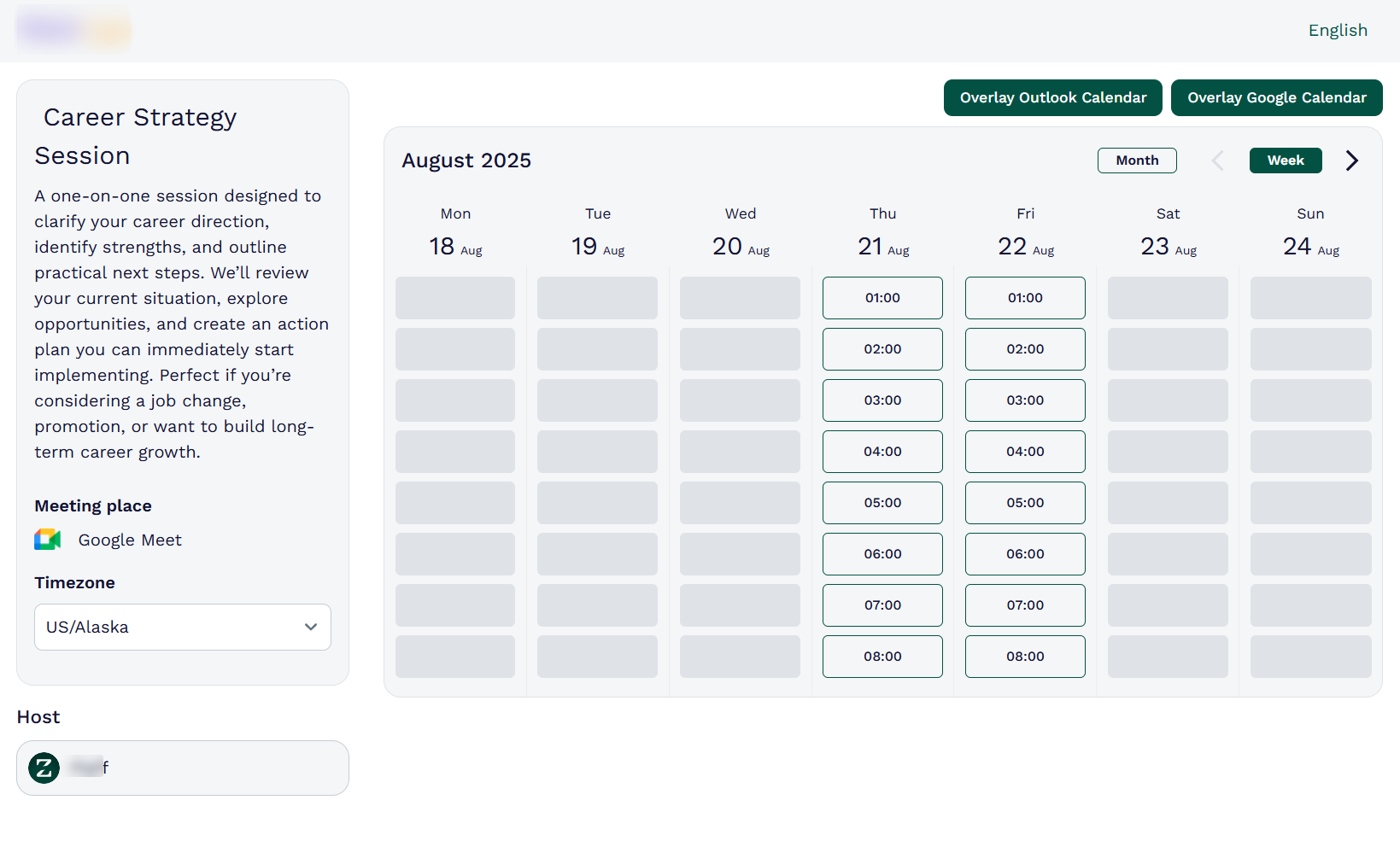Book the 08:00 slot on Friday
Viewport: 1400px width, 841px height.
click(x=1025, y=657)
